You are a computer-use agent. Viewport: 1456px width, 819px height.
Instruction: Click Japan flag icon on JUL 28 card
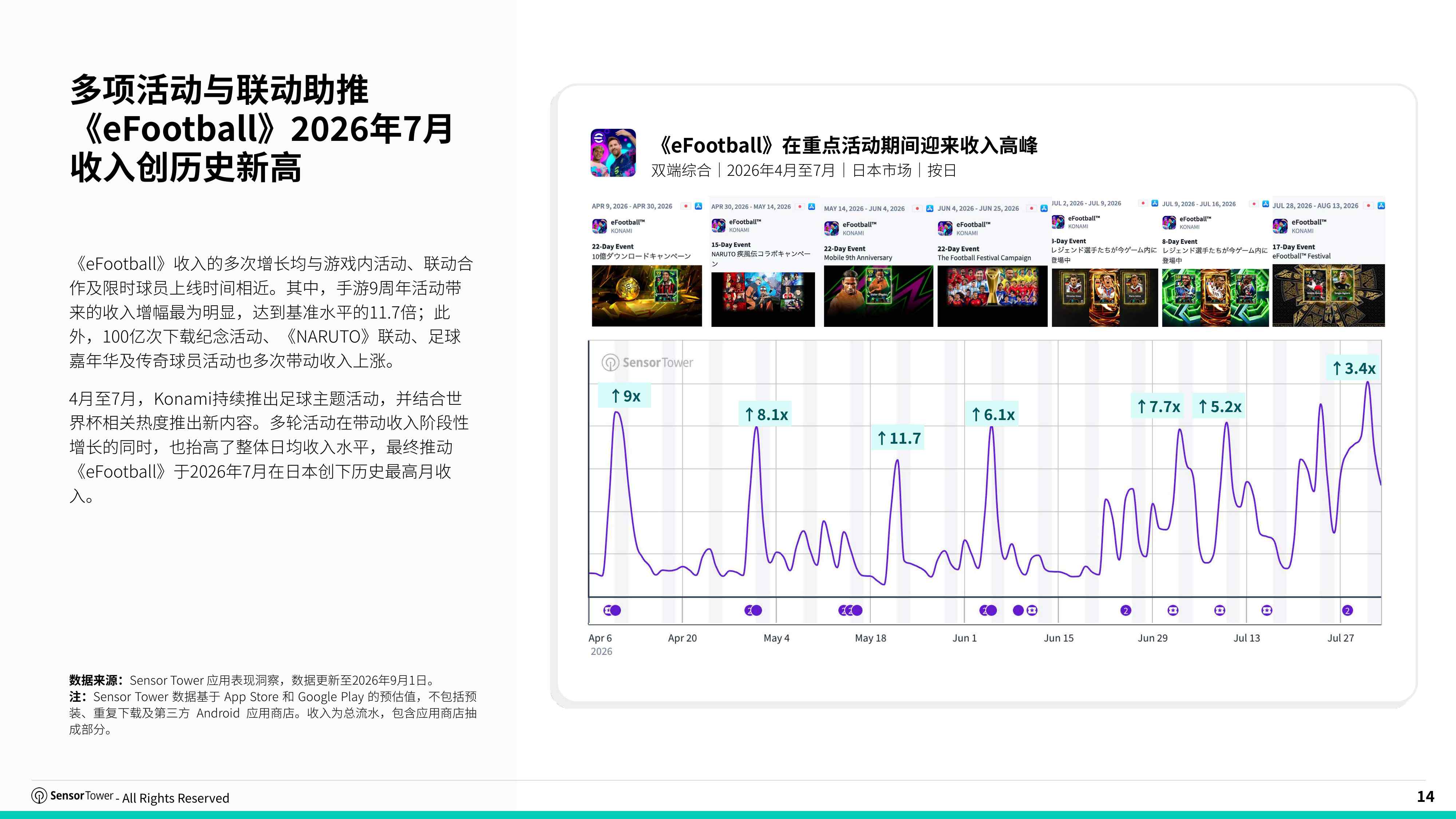click(1368, 206)
